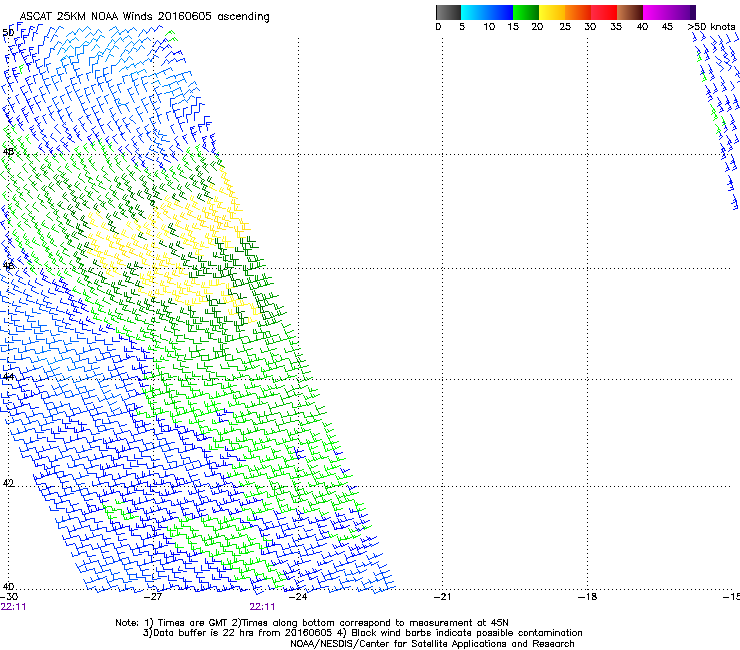Click the '20' label under the color bar
The height and width of the screenshot is (650, 740).
[537, 27]
